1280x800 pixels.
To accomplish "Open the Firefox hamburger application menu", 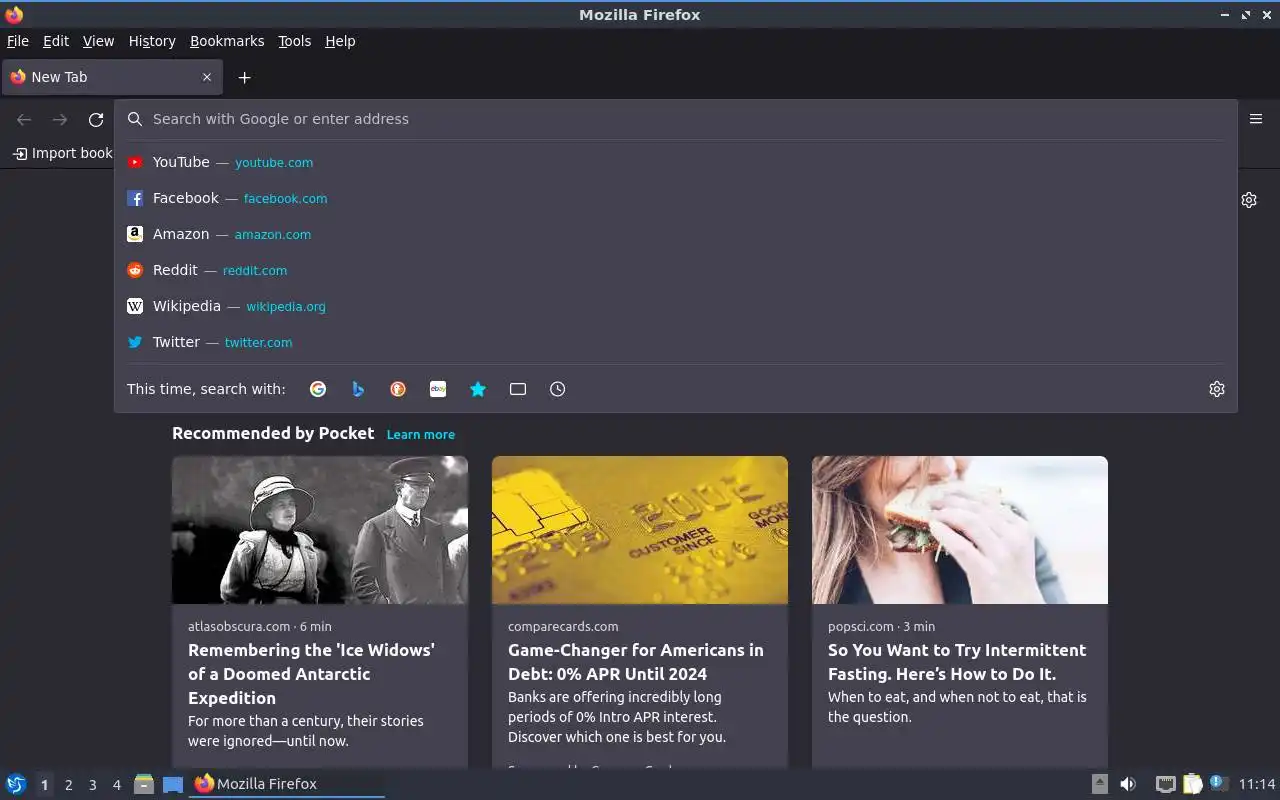I will click(1256, 119).
